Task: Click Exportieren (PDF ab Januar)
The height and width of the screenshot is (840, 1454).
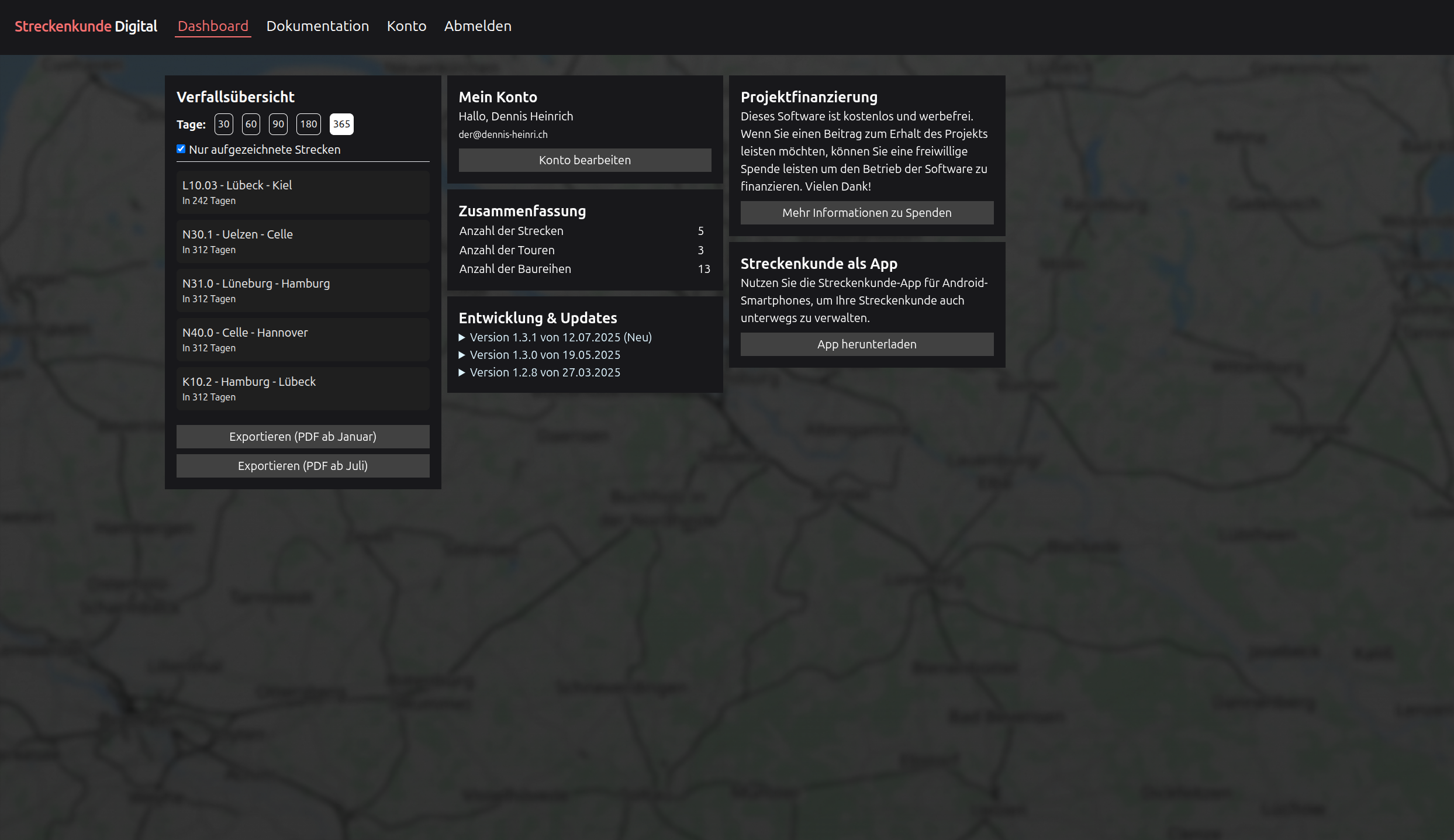Action: (x=303, y=436)
